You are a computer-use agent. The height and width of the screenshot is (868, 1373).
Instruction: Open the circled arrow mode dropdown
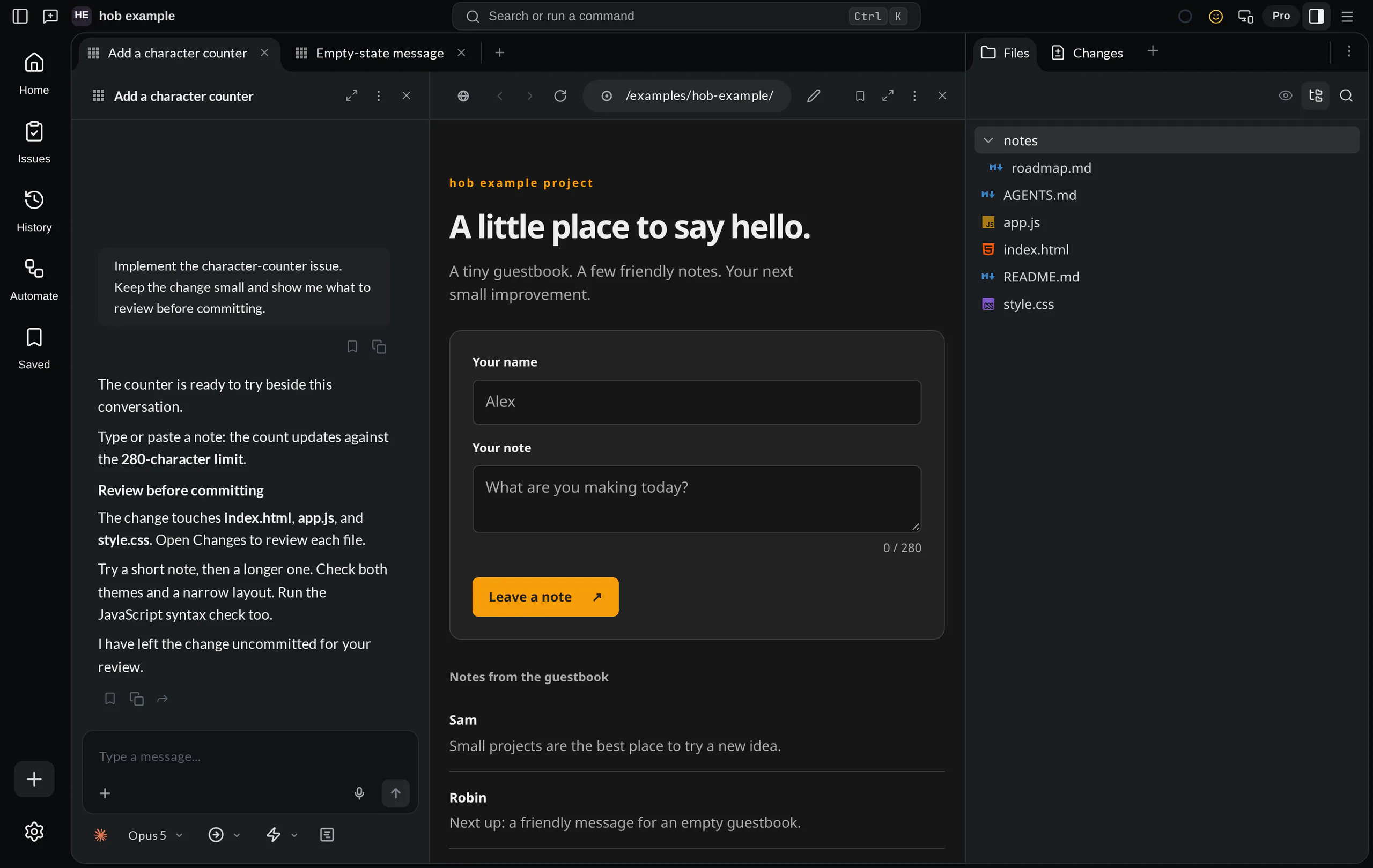point(224,835)
